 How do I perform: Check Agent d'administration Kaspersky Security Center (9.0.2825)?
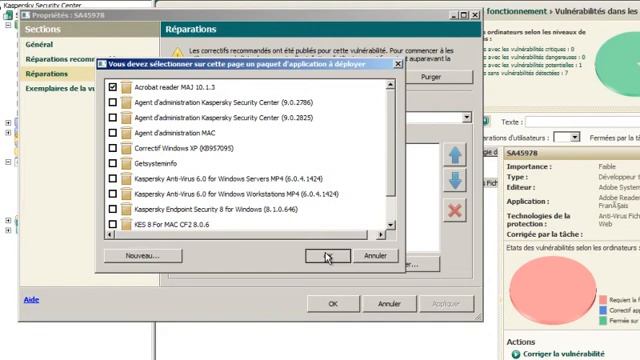point(113,118)
